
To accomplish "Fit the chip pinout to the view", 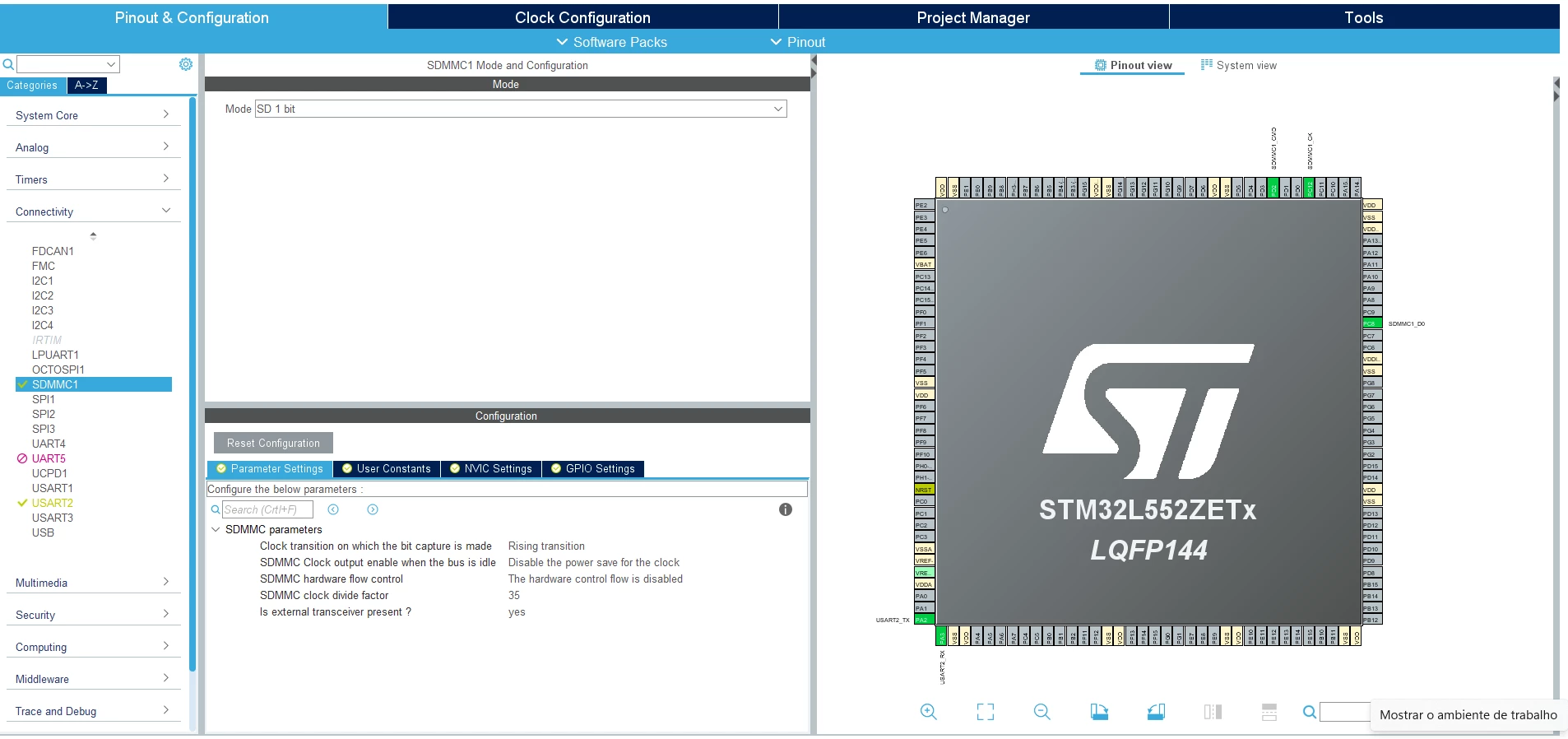I will [x=986, y=712].
